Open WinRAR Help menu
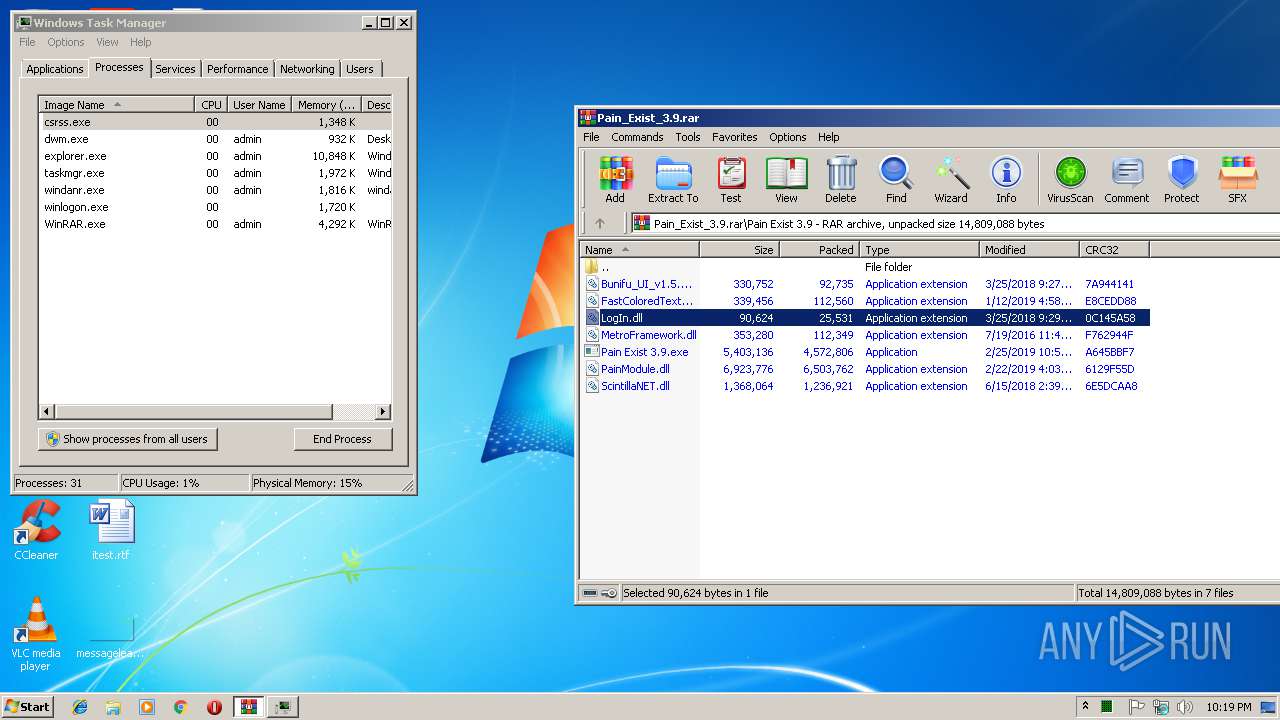Image resolution: width=1280 pixels, height=720 pixels. (828, 137)
